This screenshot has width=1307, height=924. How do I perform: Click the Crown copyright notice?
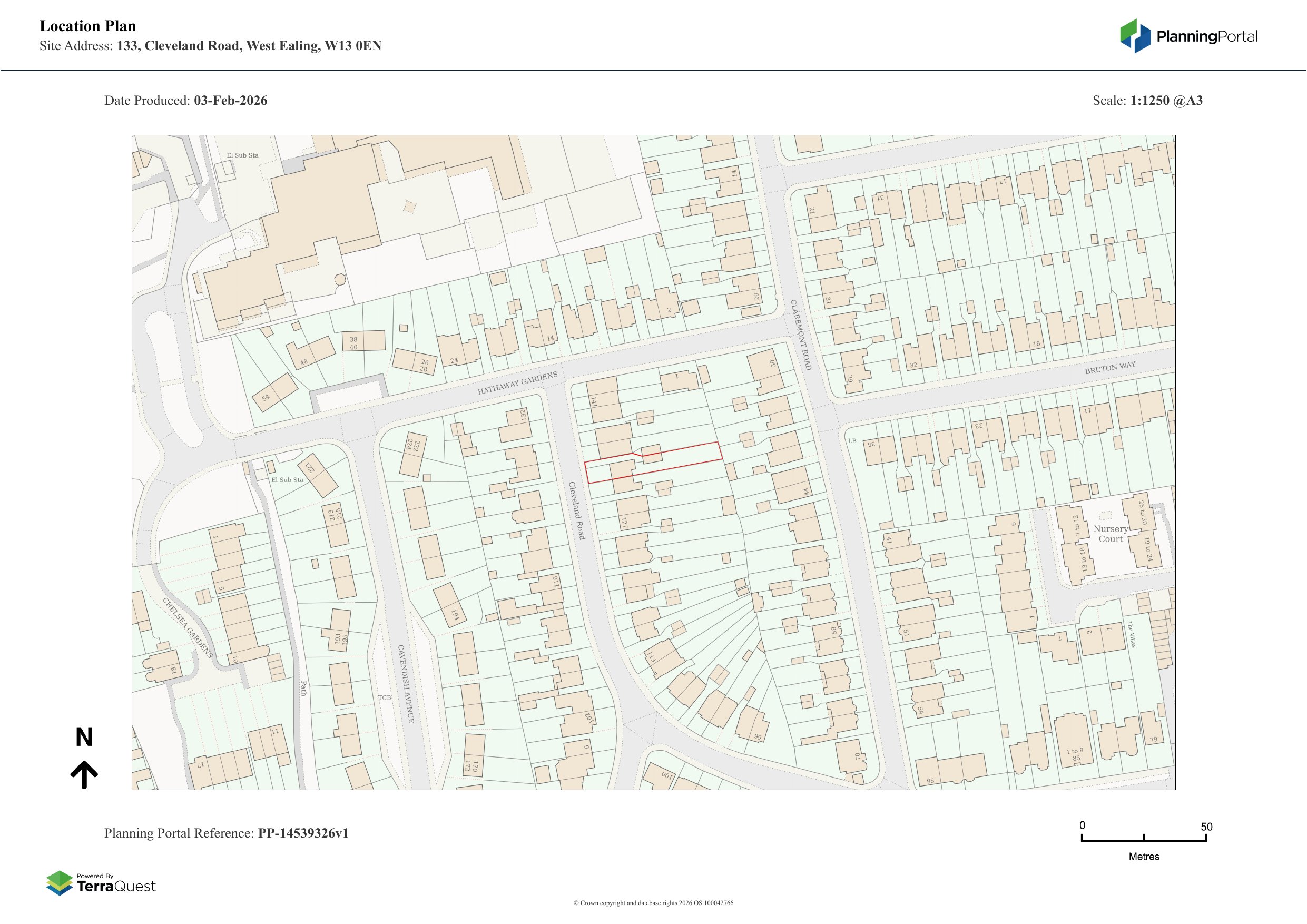[653, 903]
